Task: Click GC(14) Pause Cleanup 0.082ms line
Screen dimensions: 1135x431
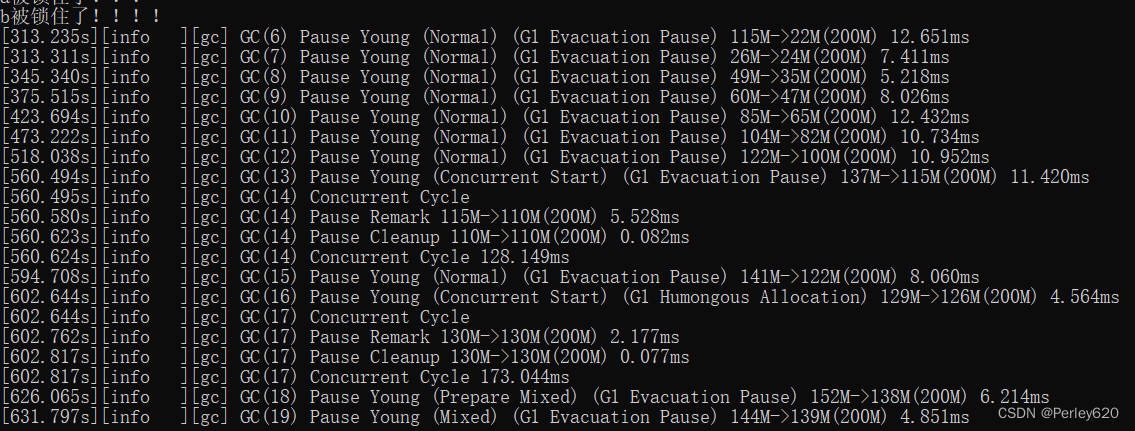Action: pyautogui.click(x=345, y=237)
